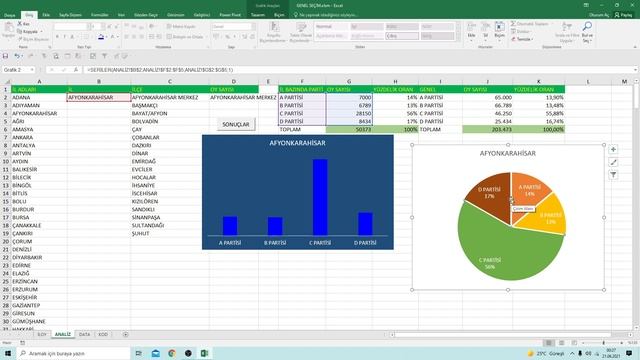Viewport: 640px width, 360px height.
Task: Adjust the zoom slider in status bar
Action: coord(603,343)
